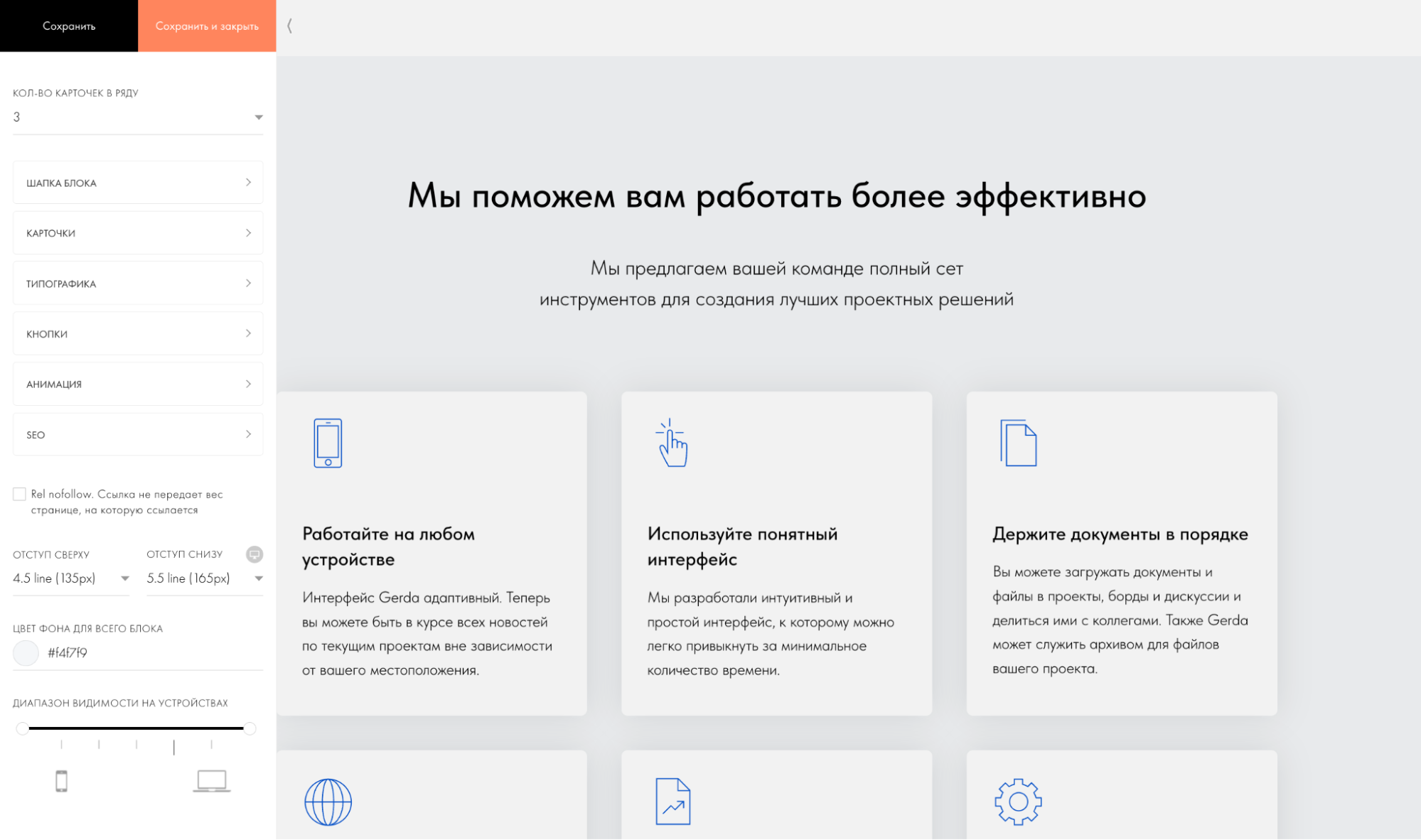This screenshot has height=840, width=1421.
Task: Click the pointing hand tap icon
Action: (672, 443)
